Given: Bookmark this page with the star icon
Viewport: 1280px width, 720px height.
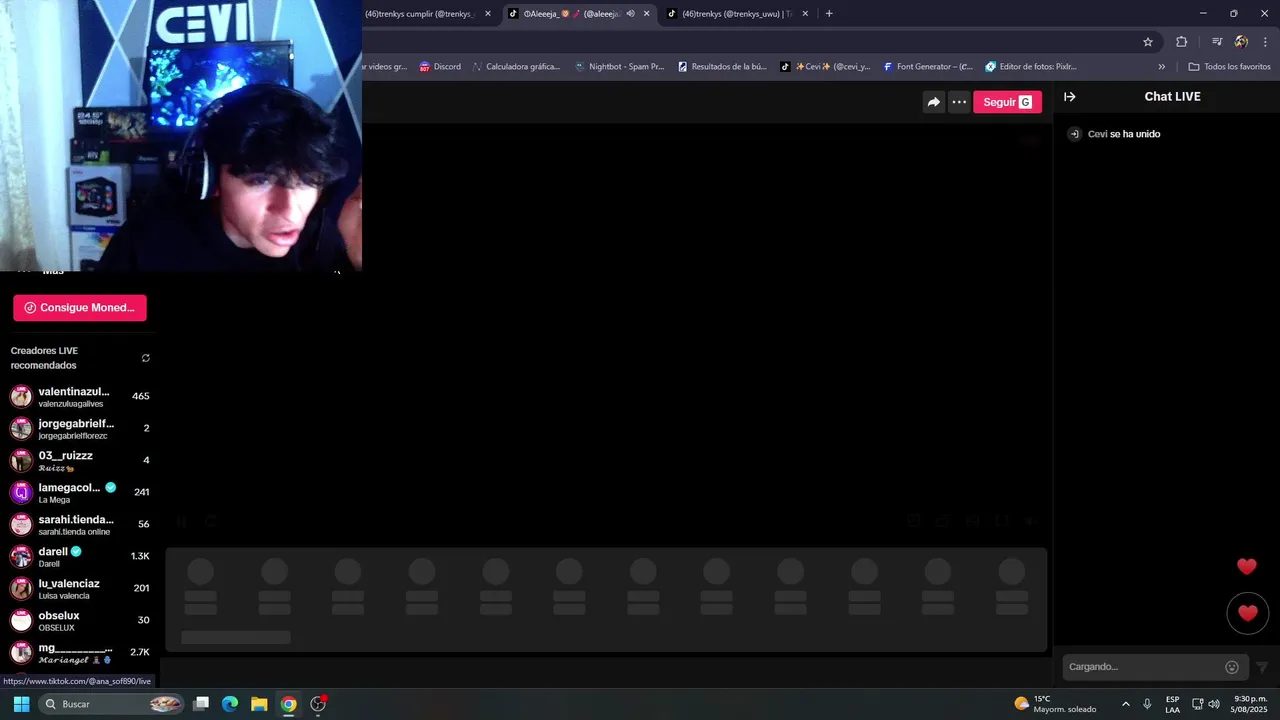Looking at the screenshot, I should click(x=1148, y=42).
